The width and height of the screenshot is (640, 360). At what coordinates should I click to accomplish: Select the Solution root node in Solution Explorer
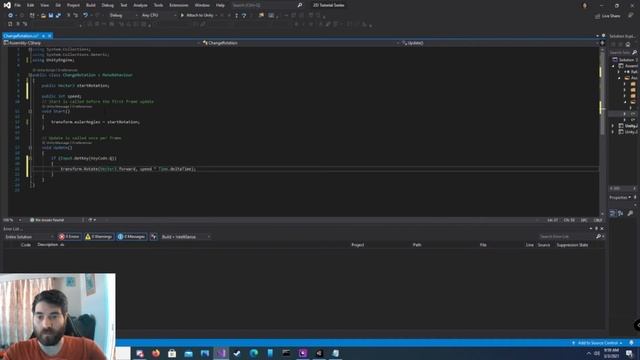(625, 60)
